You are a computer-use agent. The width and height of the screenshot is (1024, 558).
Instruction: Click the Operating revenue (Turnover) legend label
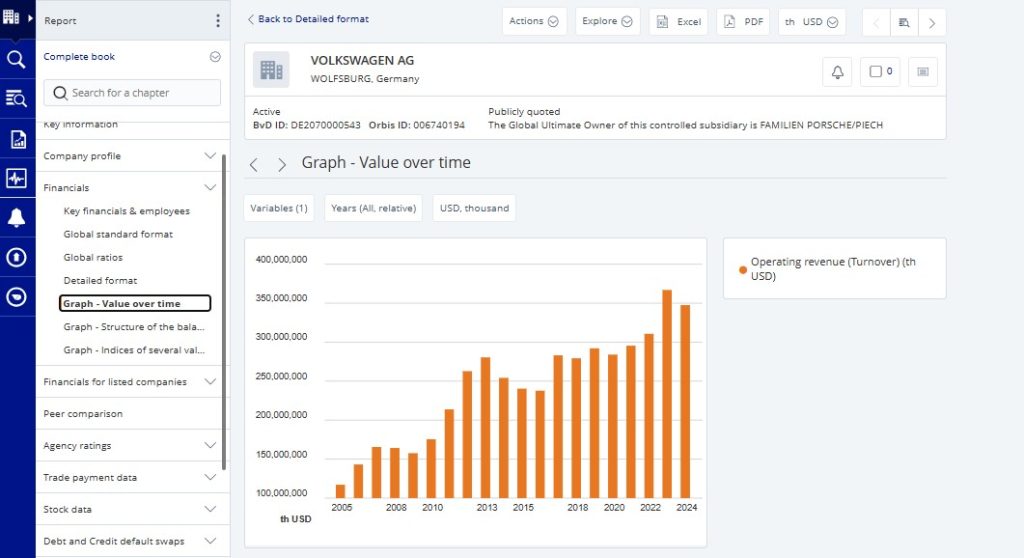pyautogui.click(x=833, y=269)
